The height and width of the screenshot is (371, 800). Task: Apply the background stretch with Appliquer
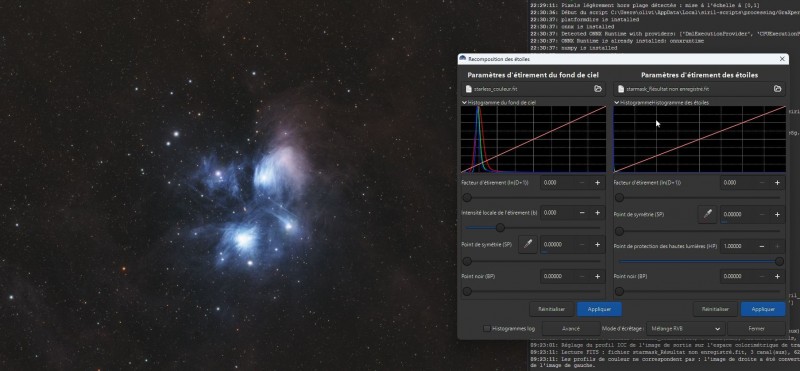tap(599, 309)
